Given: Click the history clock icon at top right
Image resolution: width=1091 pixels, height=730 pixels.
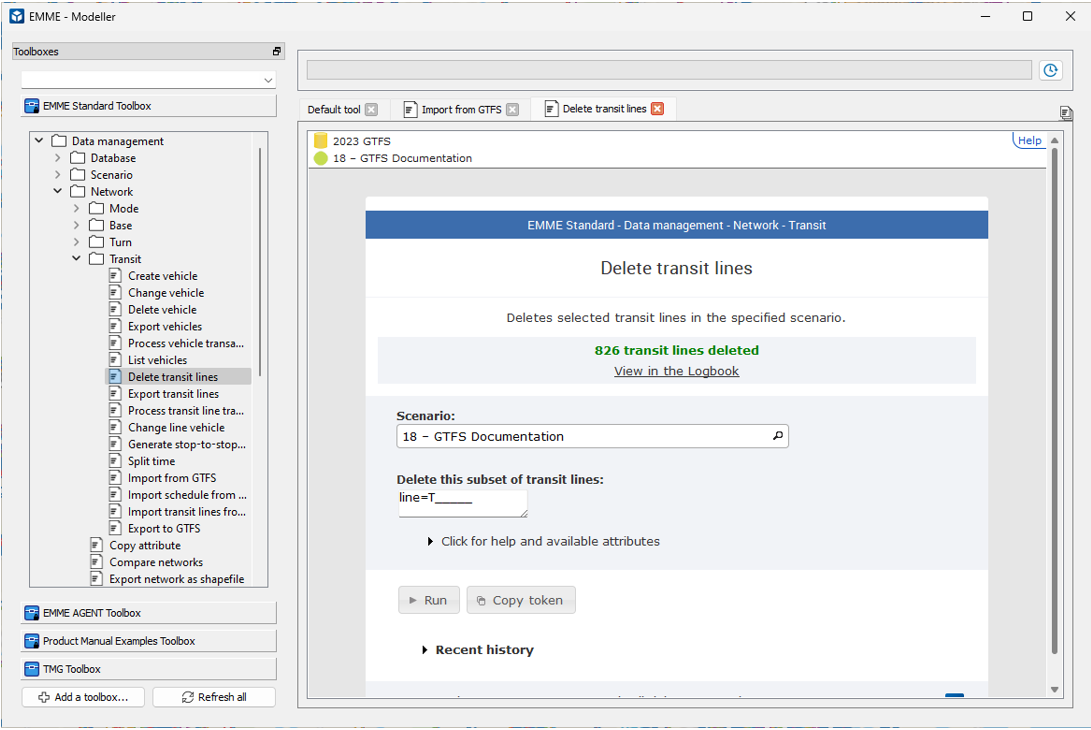Looking at the screenshot, I should pos(1050,70).
